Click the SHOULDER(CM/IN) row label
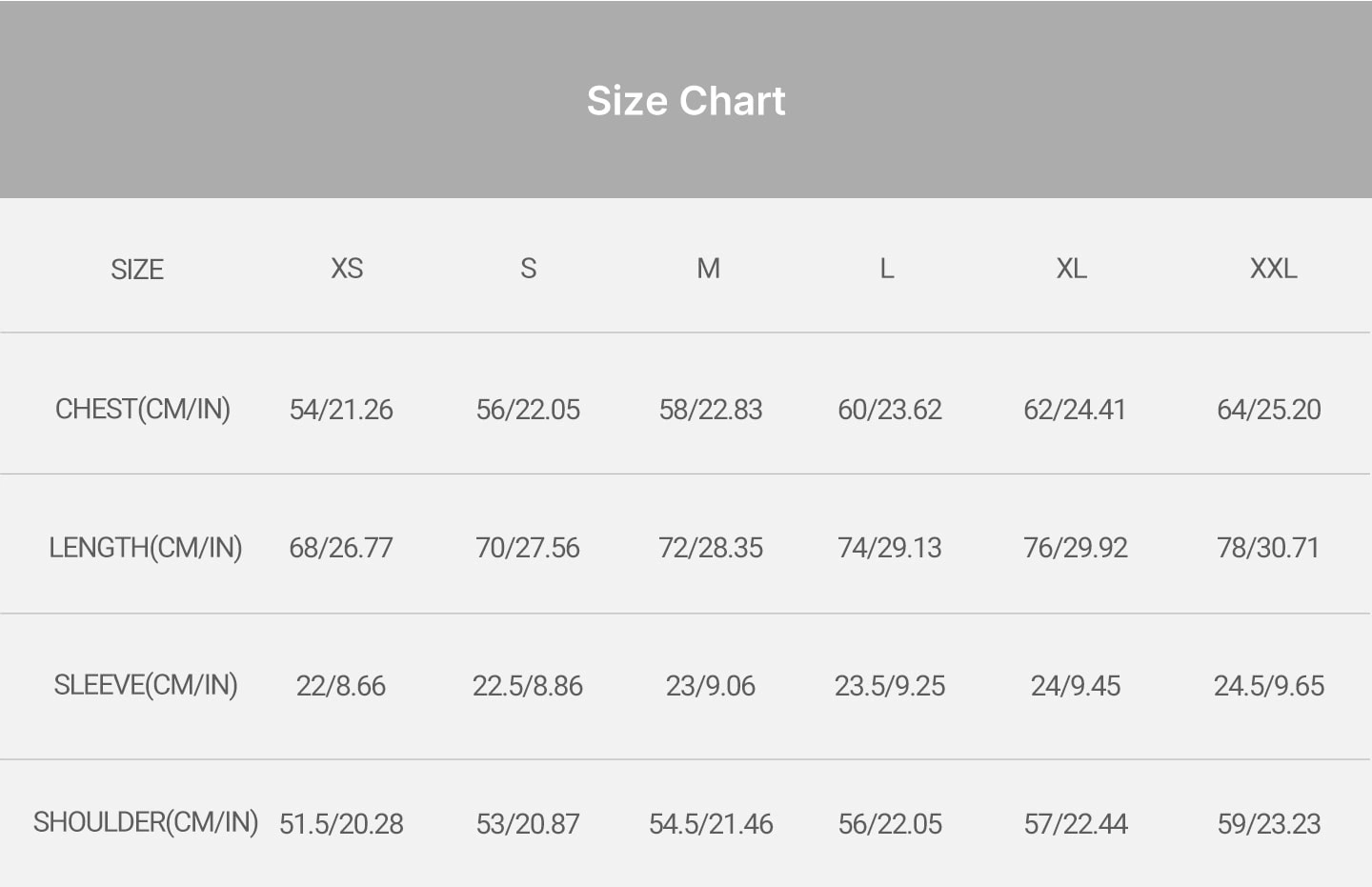The width and height of the screenshot is (1372, 887). point(146,822)
